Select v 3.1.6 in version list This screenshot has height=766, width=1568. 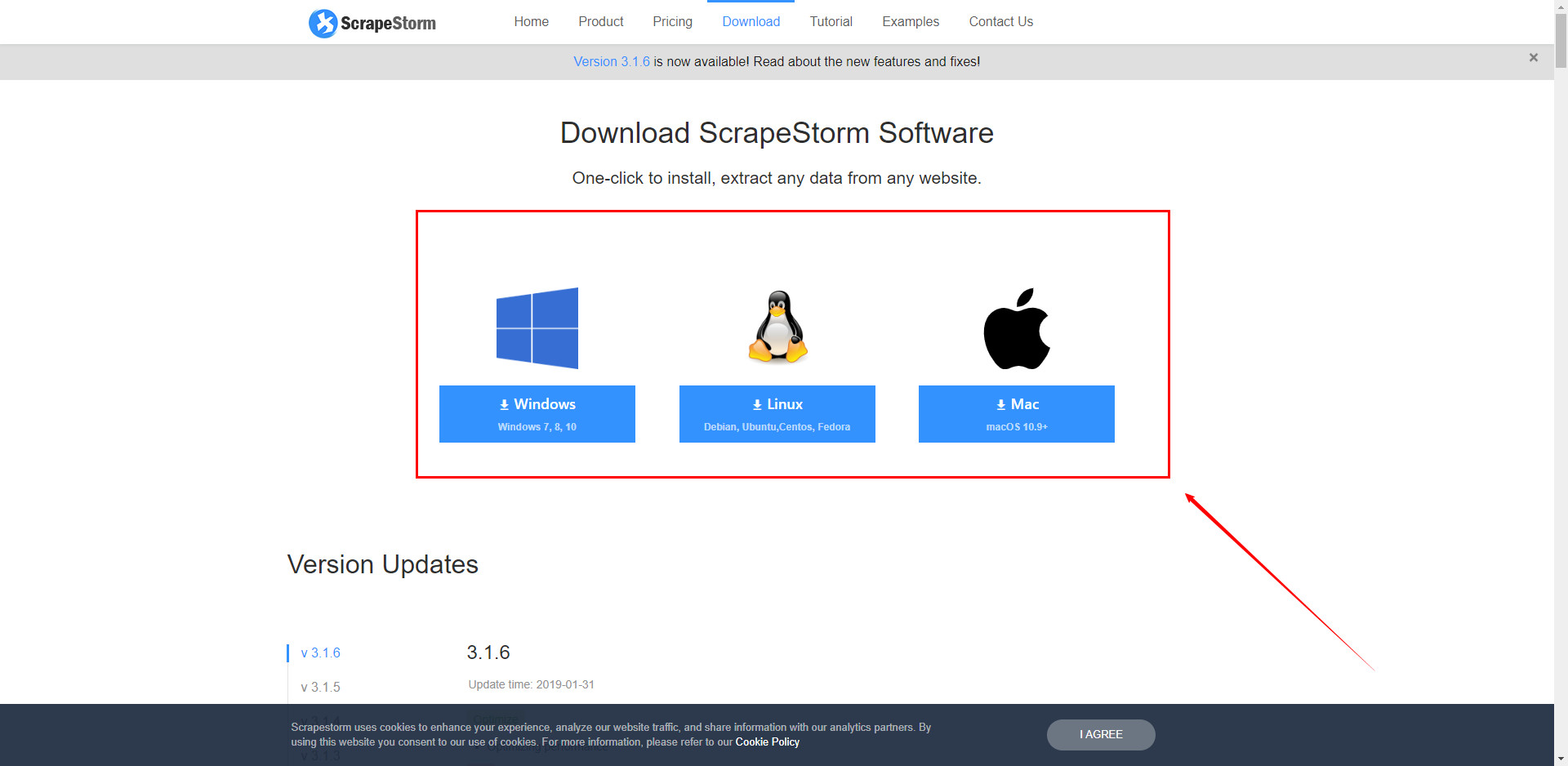321,653
